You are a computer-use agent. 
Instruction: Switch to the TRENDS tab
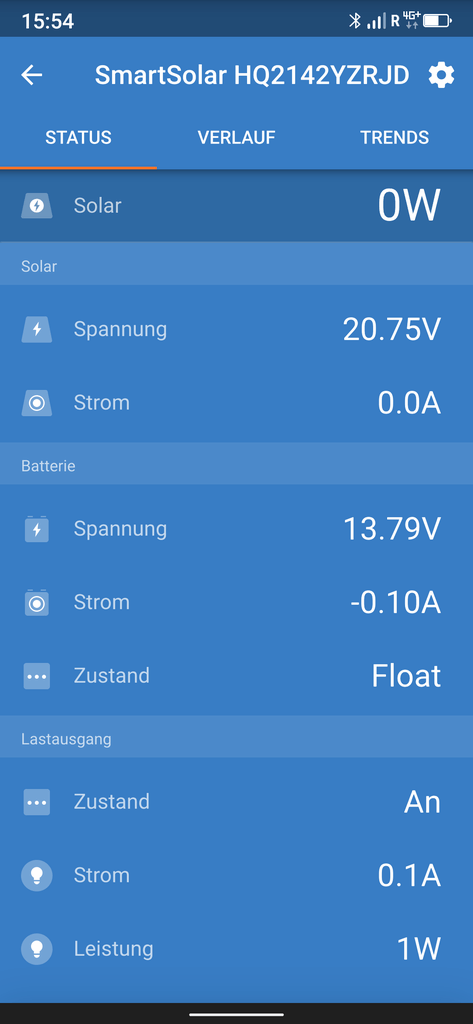(x=395, y=138)
